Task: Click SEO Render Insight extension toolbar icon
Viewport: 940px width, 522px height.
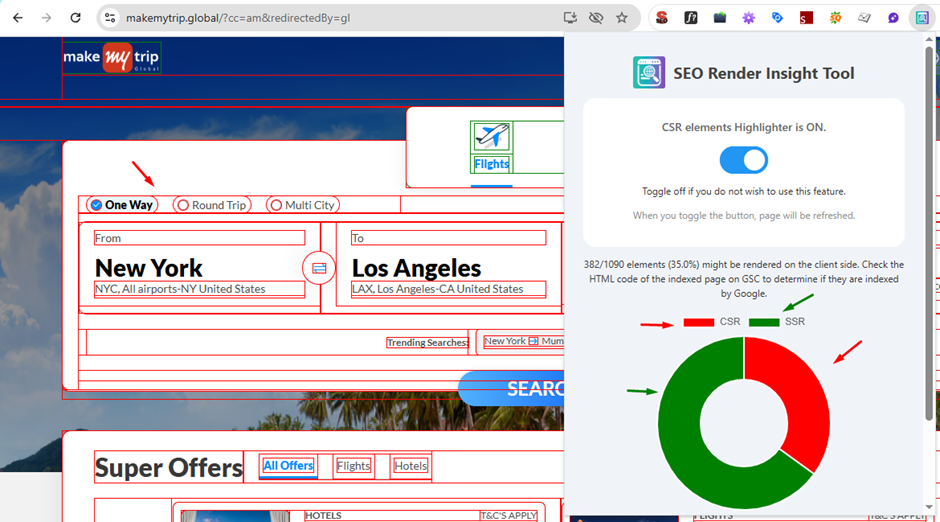Action: tap(922, 18)
